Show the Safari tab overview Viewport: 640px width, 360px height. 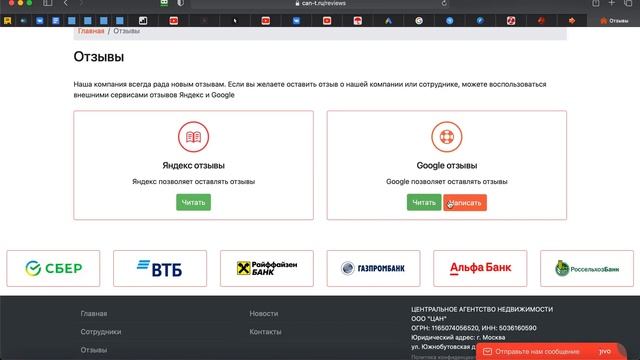click(628, 3)
